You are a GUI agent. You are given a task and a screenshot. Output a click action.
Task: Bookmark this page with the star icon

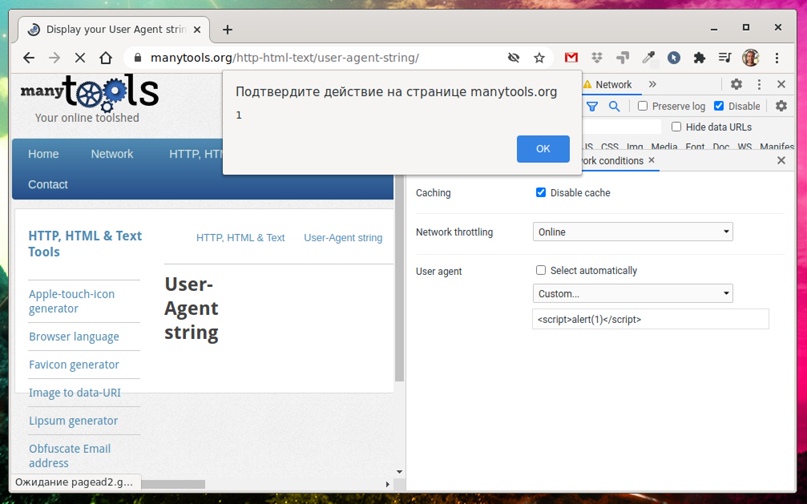pos(539,58)
